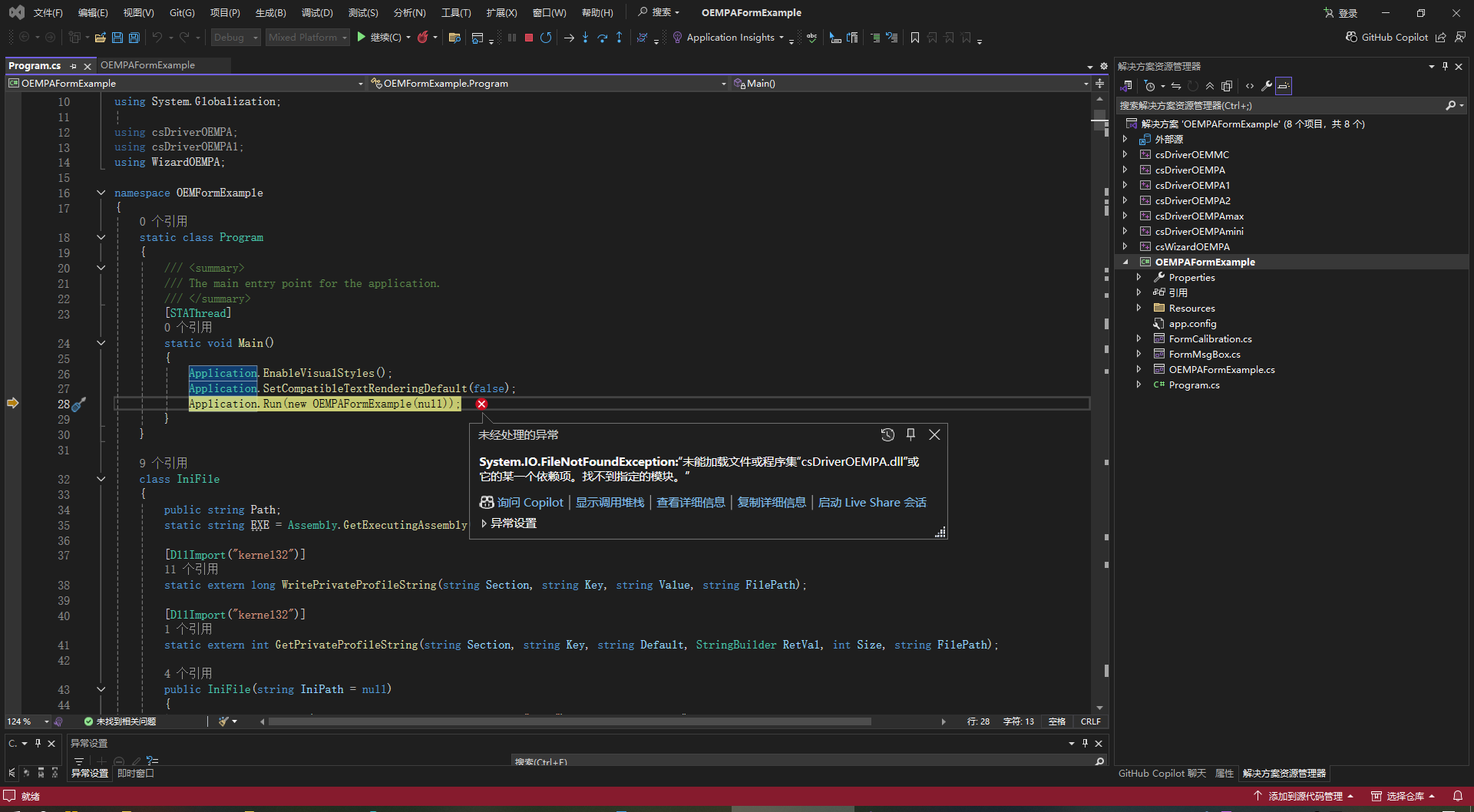1474x812 pixels.
Task: Open the OEMFormExample.Program type dropdown
Action: click(548, 83)
